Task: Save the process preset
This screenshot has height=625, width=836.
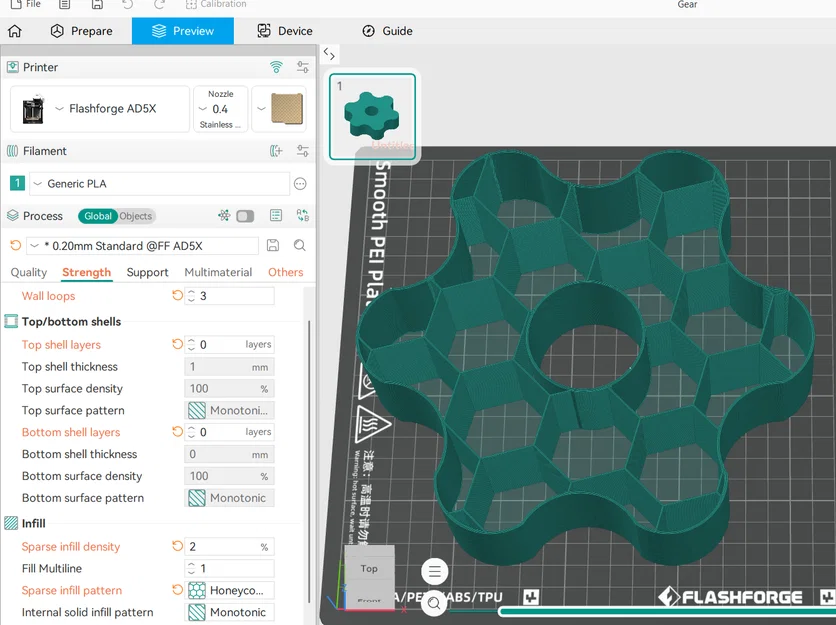Action: (273, 245)
